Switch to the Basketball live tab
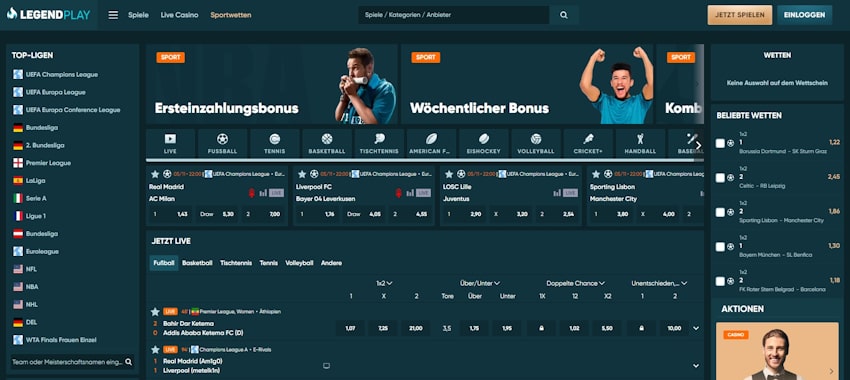This screenshot has width=850, height=380. click(x=197, y=263)
